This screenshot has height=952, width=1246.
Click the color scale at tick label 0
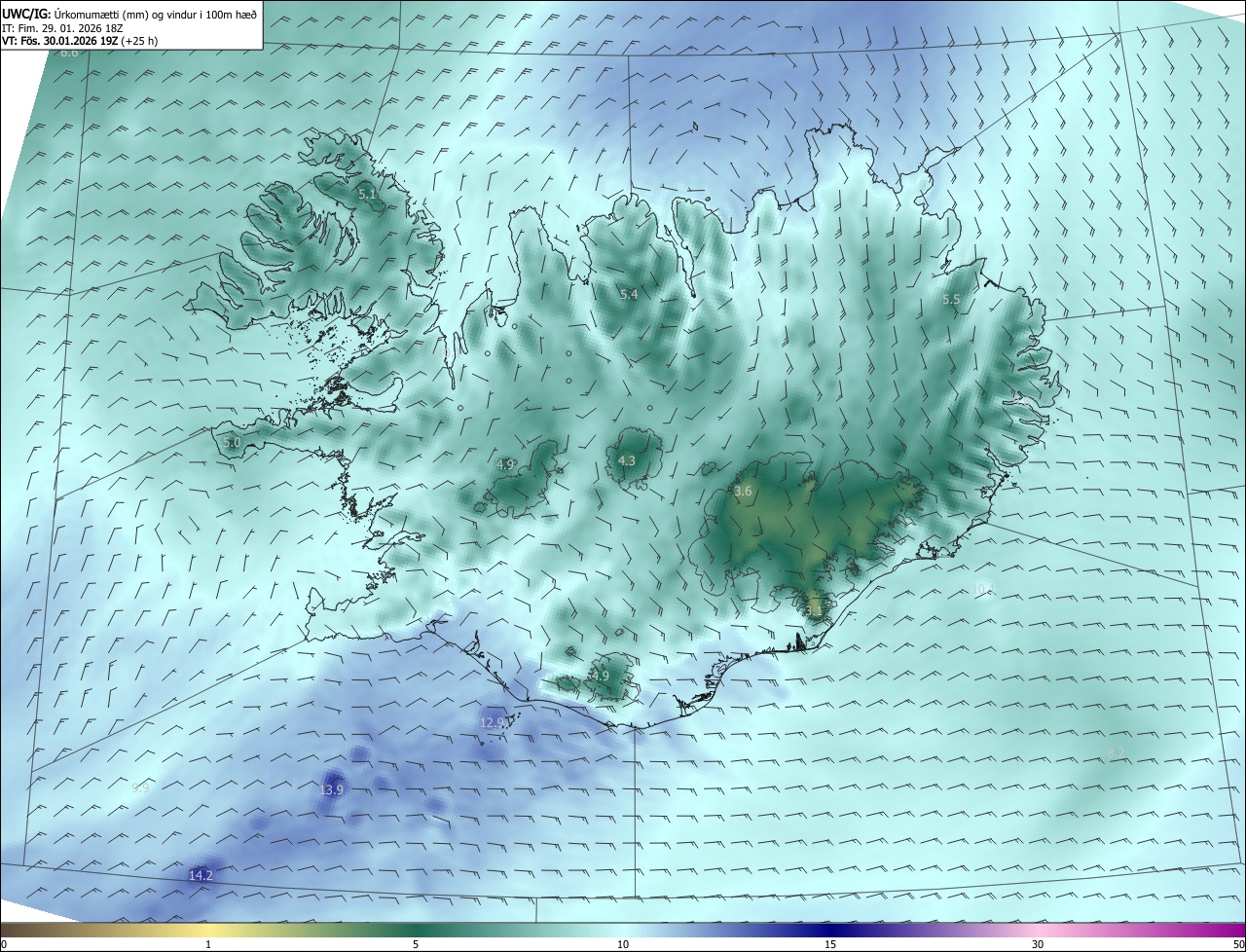tap(3, 944)
